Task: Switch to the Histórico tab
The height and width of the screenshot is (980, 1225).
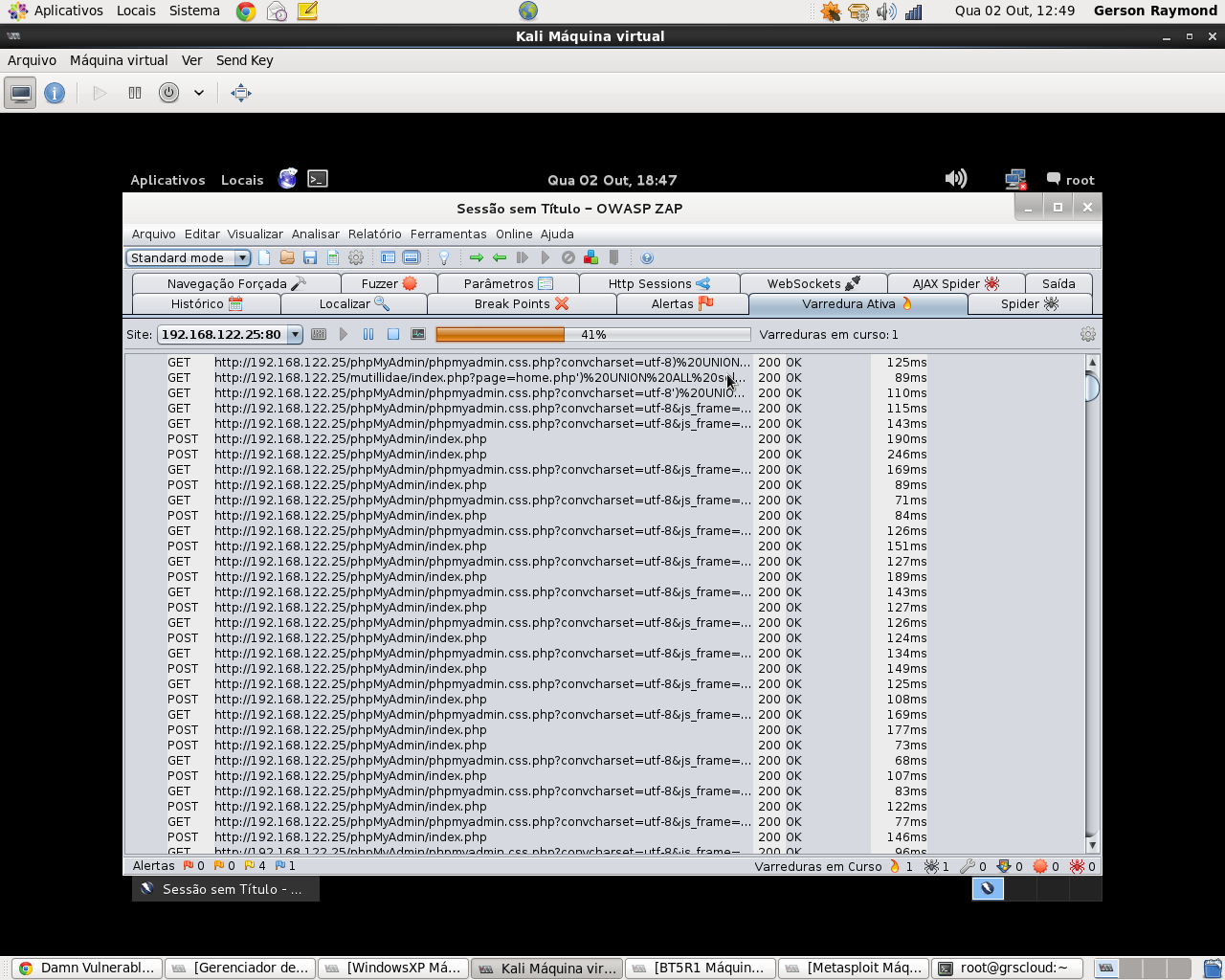Action: pos(207,303)
